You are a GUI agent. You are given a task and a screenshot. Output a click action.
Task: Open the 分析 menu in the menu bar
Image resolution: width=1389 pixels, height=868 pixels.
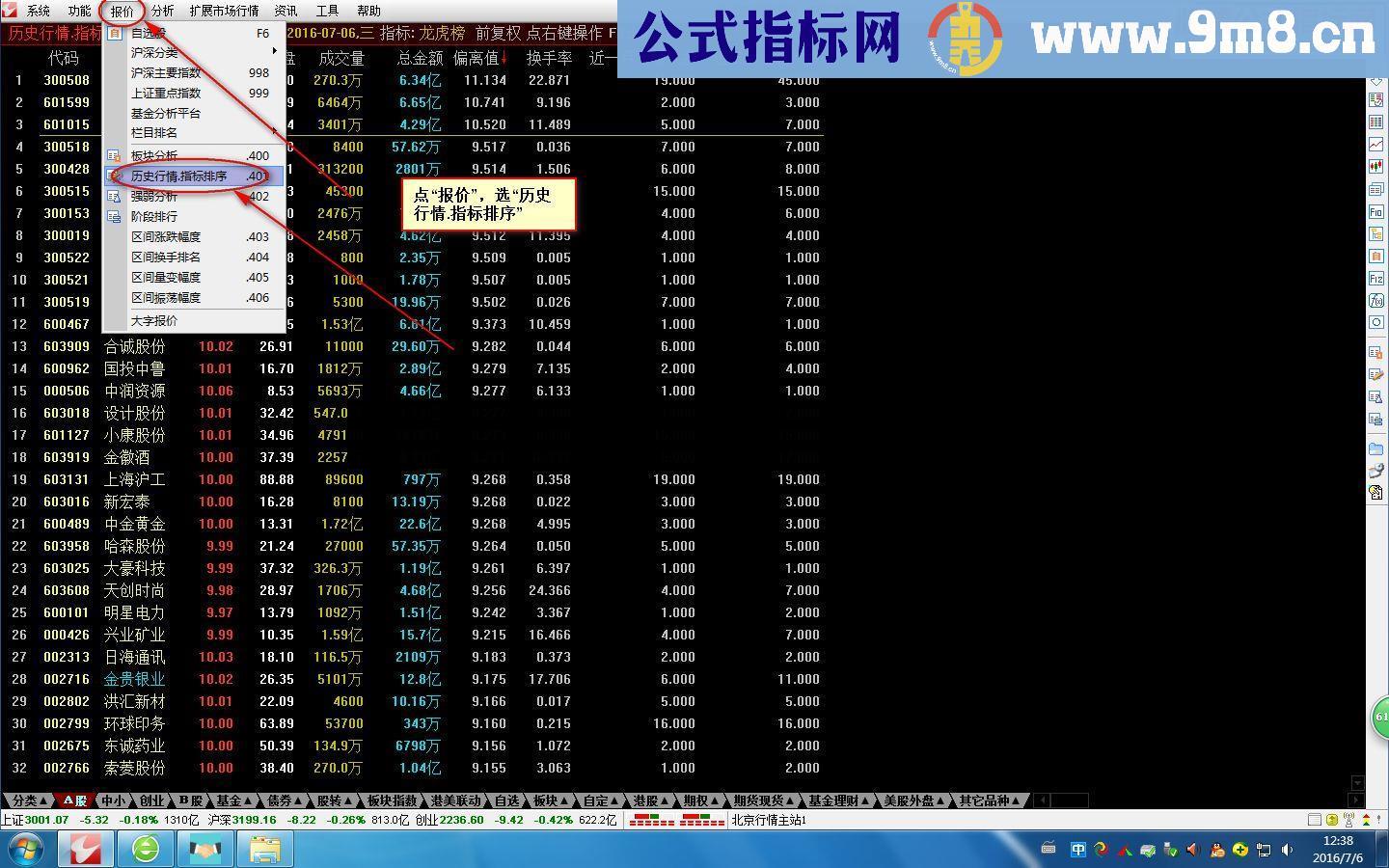coord(162,11)
